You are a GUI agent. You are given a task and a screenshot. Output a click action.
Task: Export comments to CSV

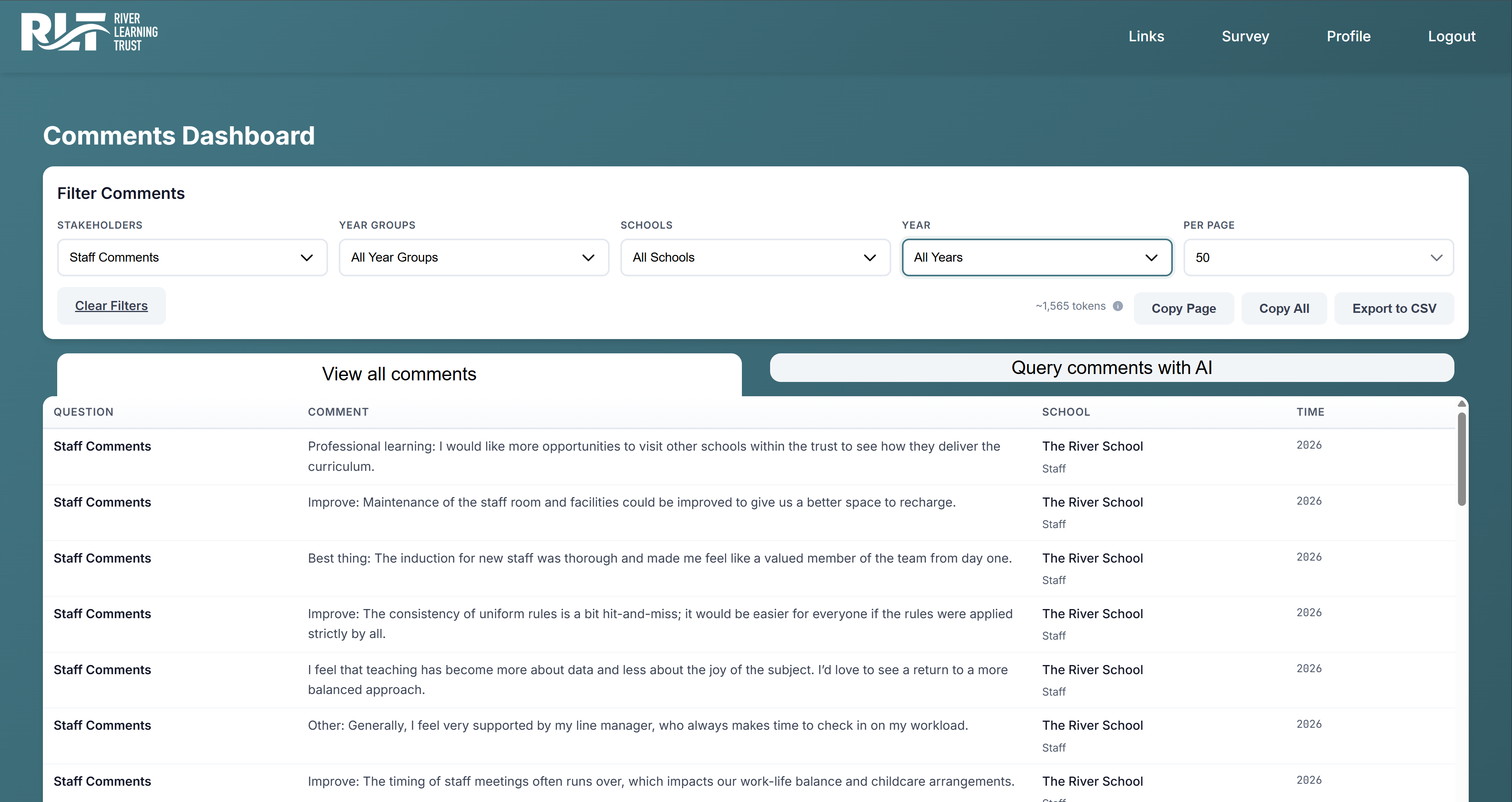point(1394,308)
